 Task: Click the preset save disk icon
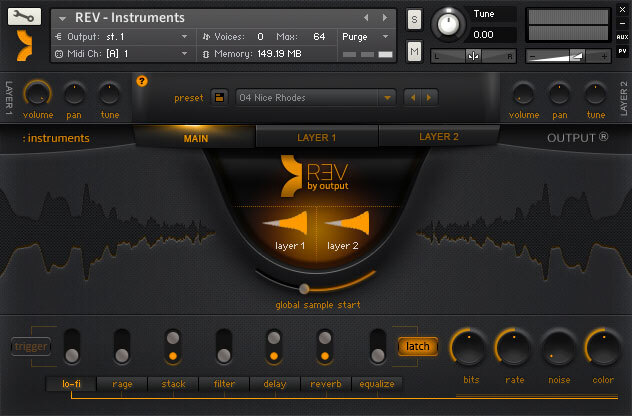click(219, 98)
